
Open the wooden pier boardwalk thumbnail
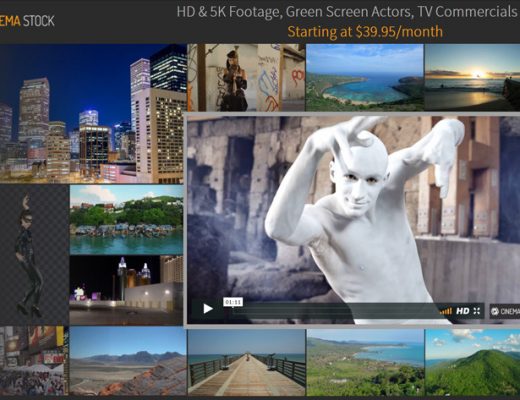246,362
